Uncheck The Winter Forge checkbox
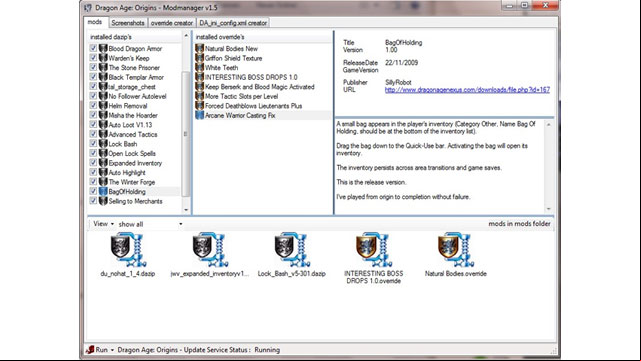The height and width of the screenshot is (361, 641). 93,182
